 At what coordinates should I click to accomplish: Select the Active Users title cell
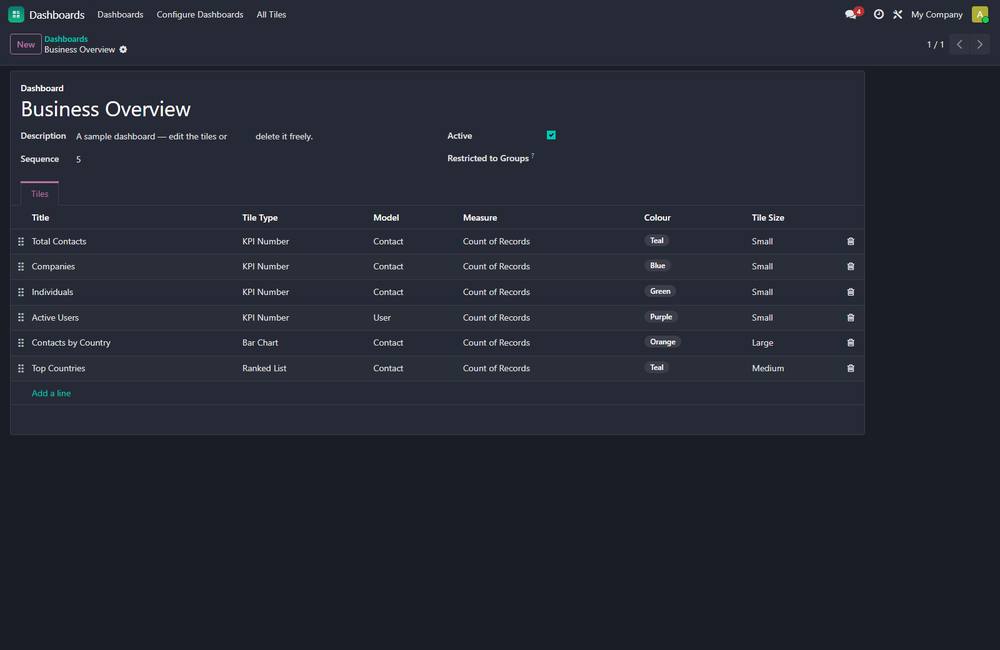tap(55, 318)
